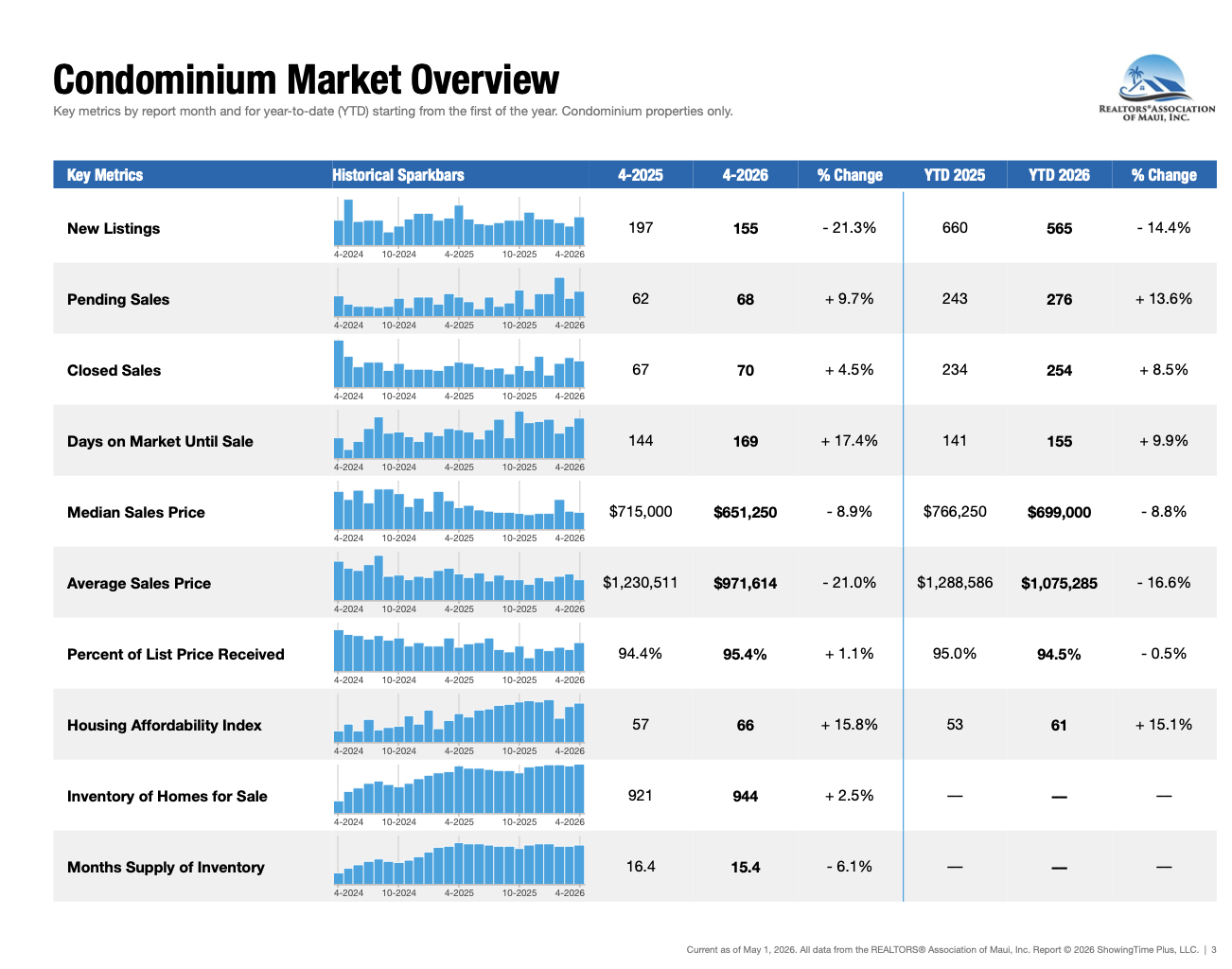
Task: Click the 16.4 months supply value
Action: pyautogui.click(x=641, y=867)
